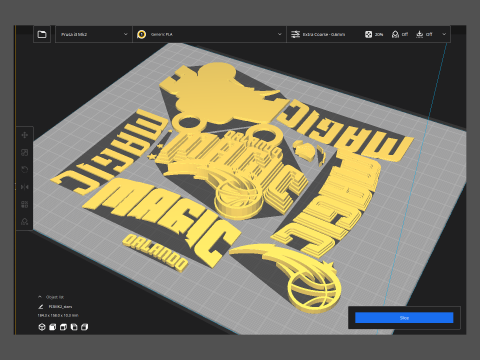Select the Scale tool
480x360 pixels.
point(24,152)
